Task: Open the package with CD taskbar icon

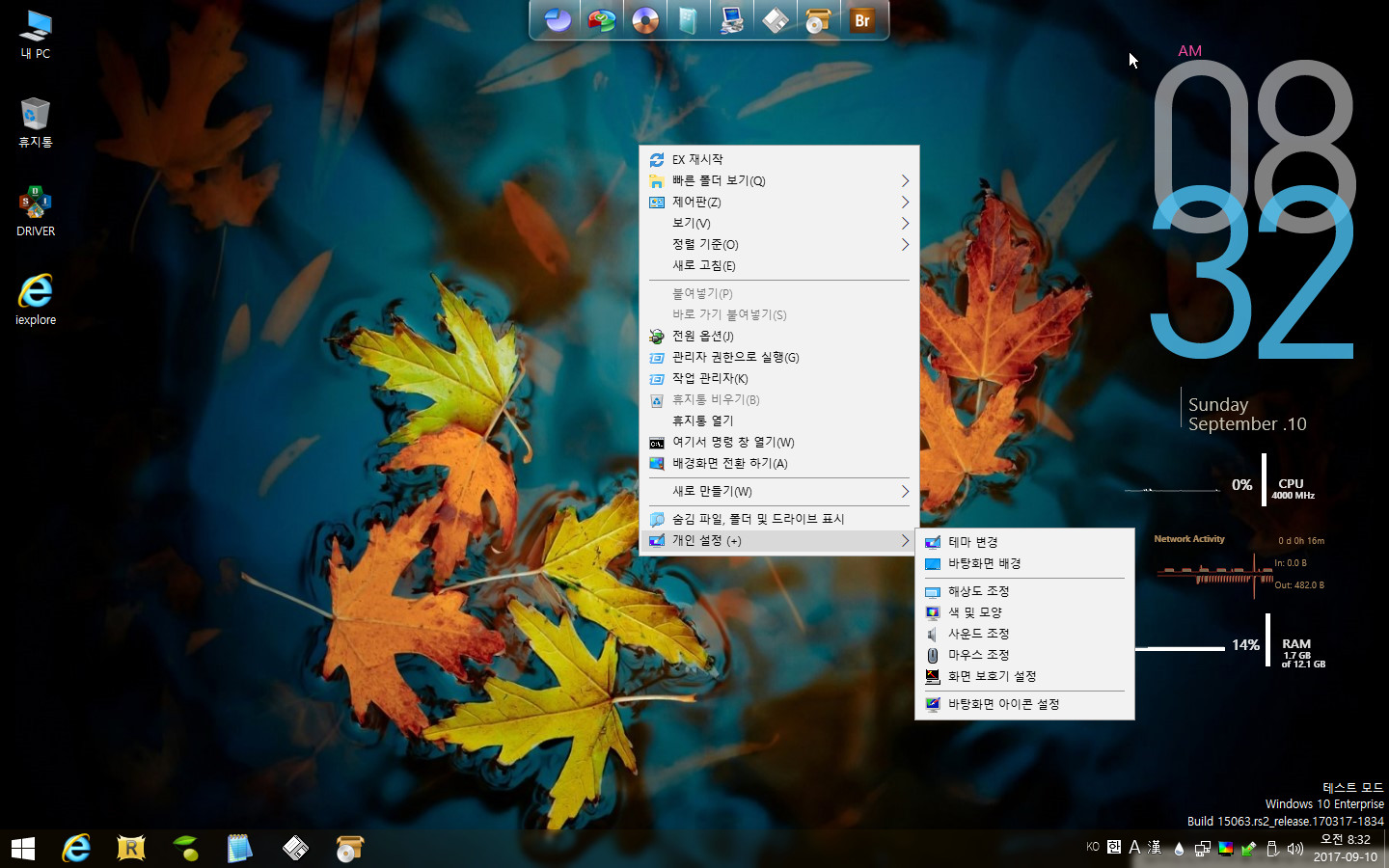Action: pyautogui.click(x=349, y=849)
